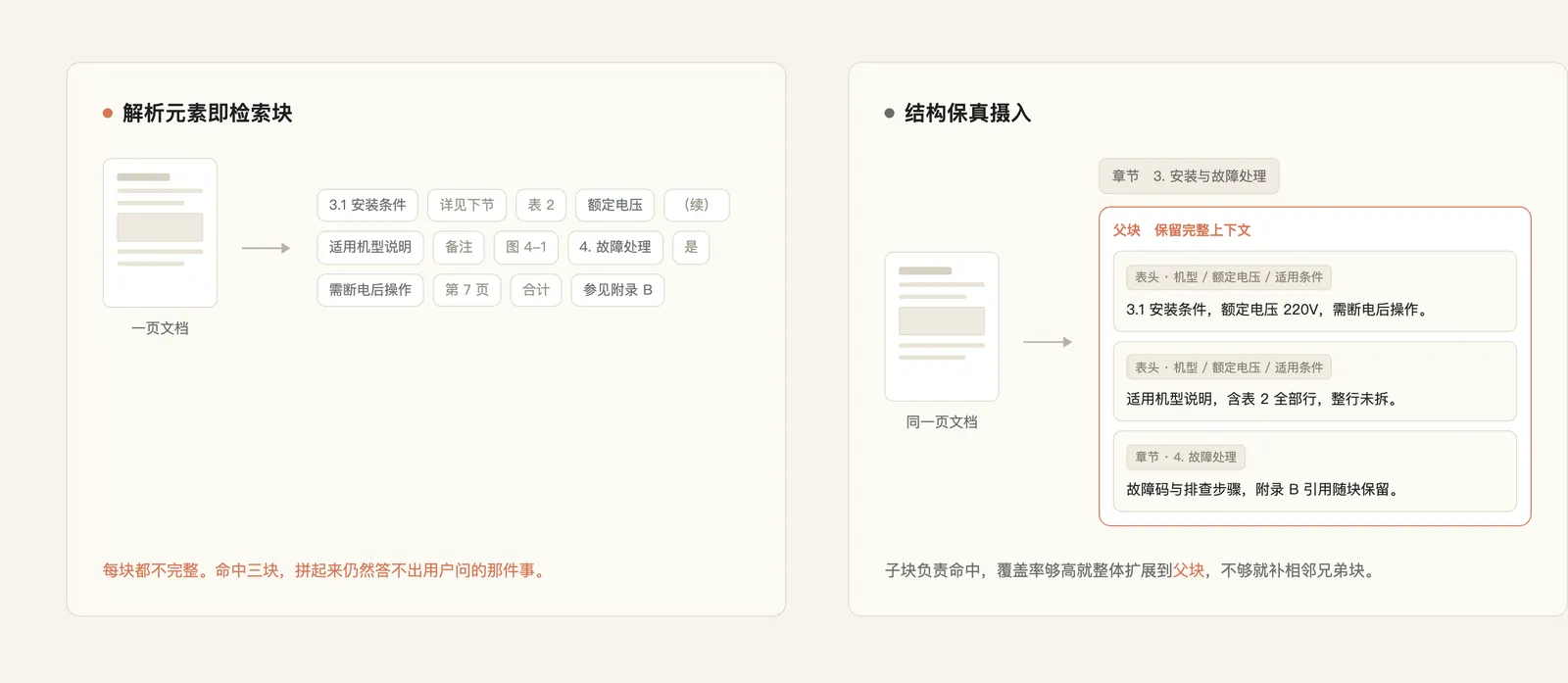1568x683 pixels.
Task: Select the 图 4–1 chip
Action: pyautogui.click(x=526, y=247)
